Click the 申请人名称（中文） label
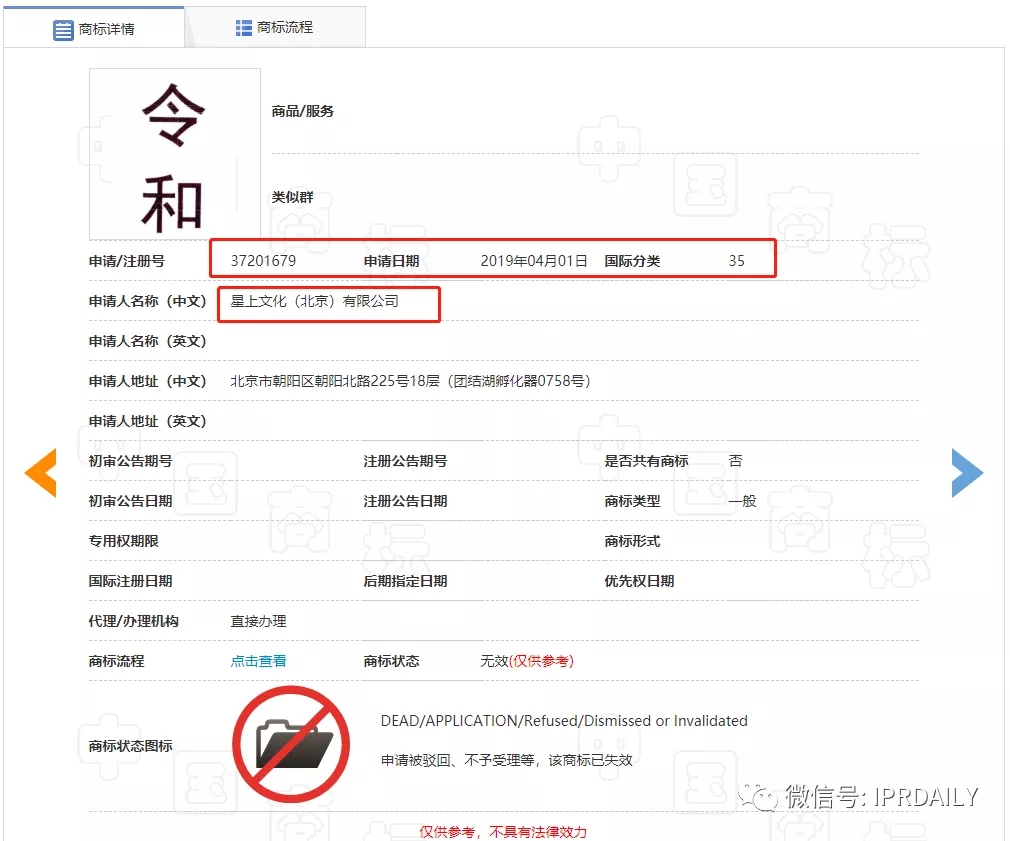 pos(148,301)
